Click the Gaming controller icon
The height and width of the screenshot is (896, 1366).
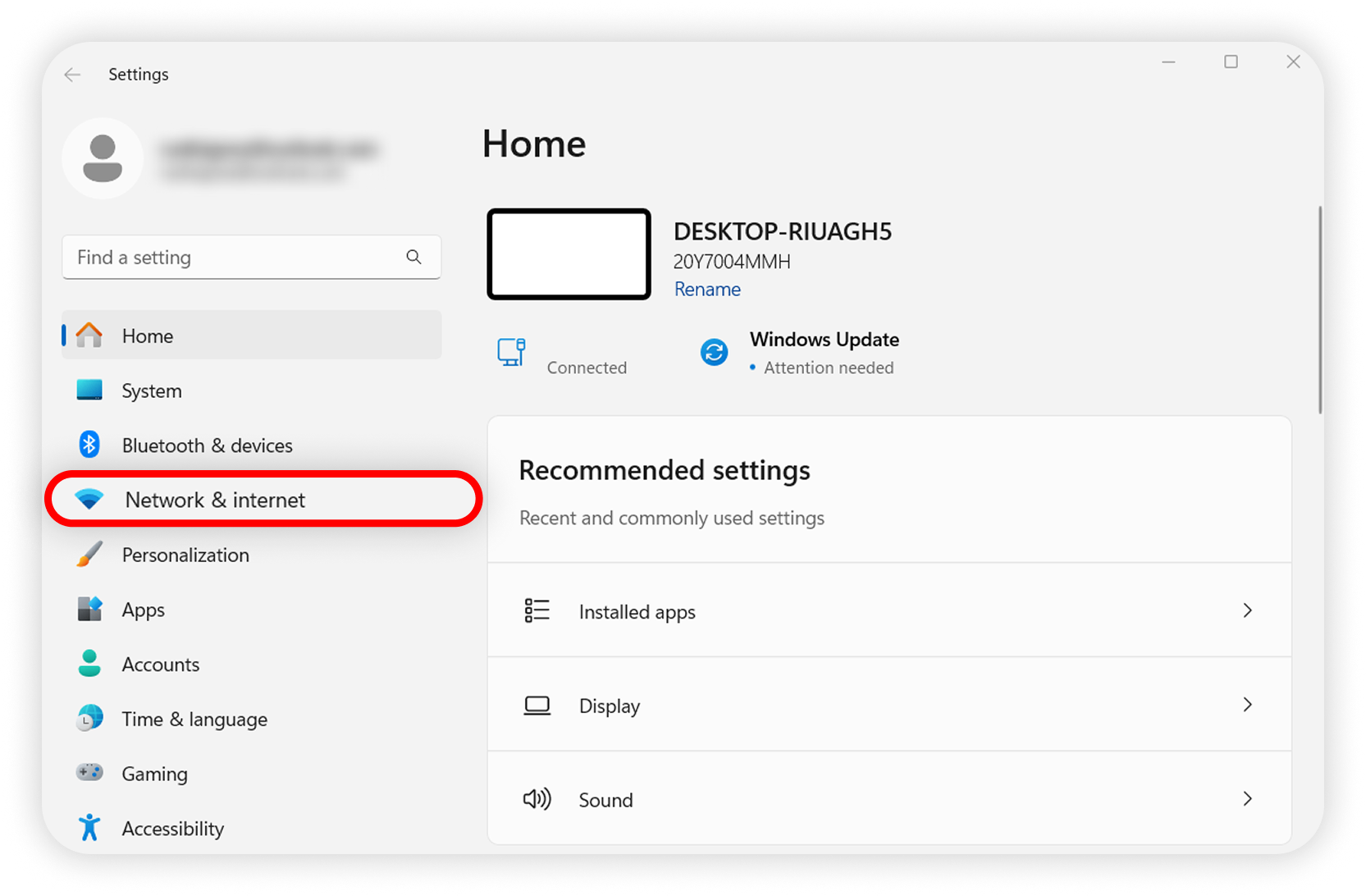point(89,772)
